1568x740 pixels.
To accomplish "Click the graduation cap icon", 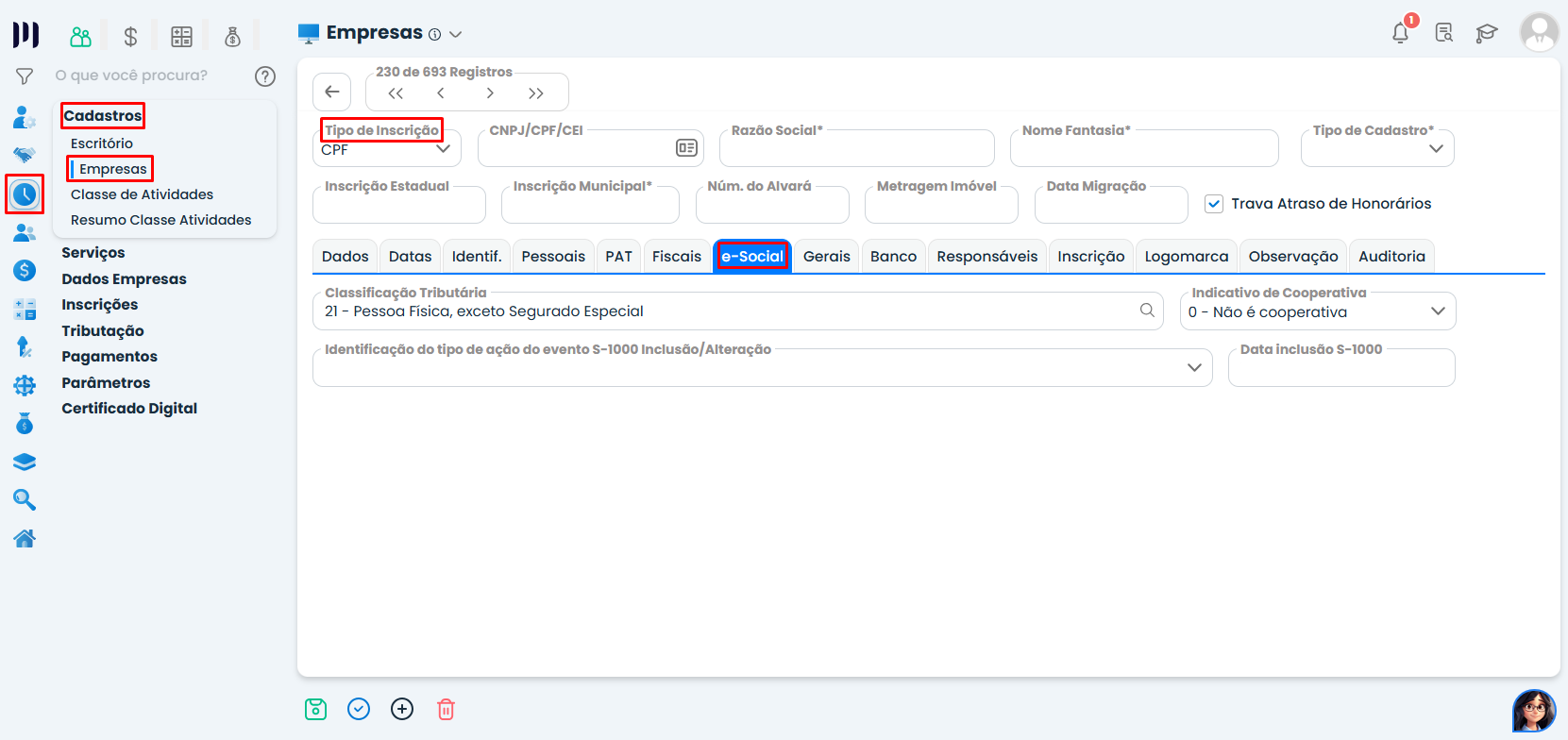I will coord(1487,34).
